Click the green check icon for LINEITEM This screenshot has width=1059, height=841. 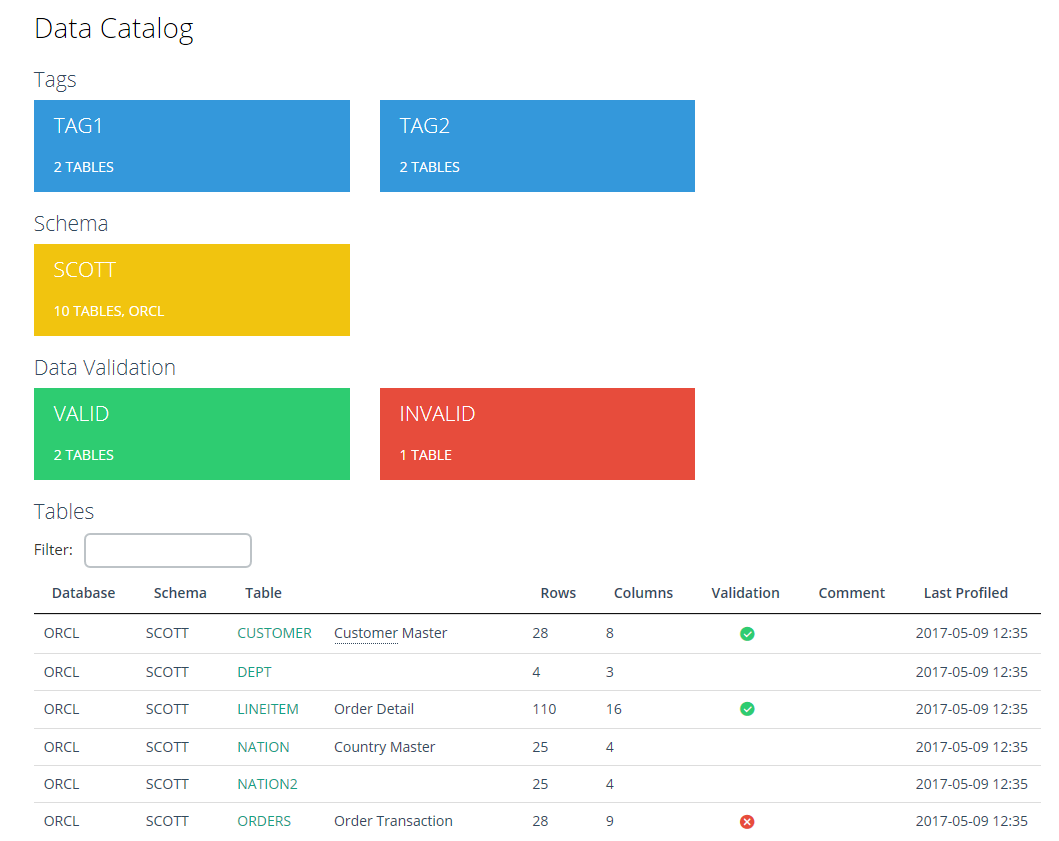pyautogui.click(x=747, y=709)
